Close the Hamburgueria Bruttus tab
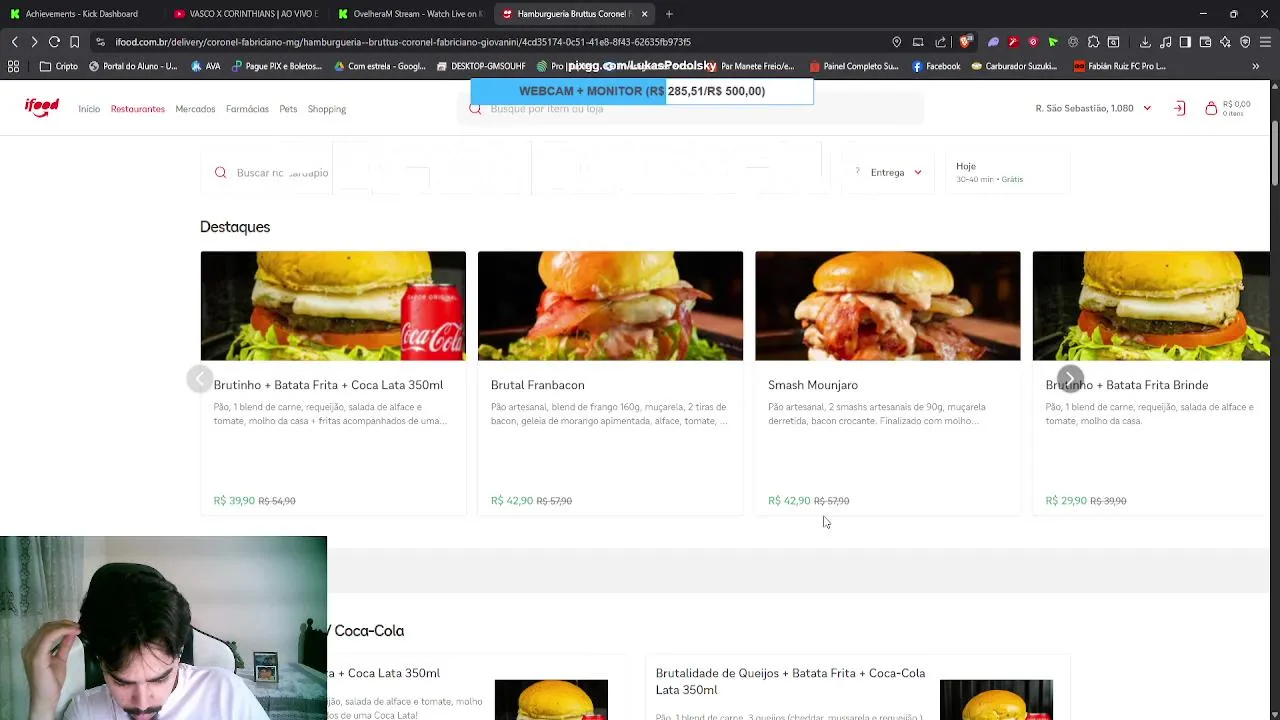Viewport: 1280px width, 720px height. [644, 14]
